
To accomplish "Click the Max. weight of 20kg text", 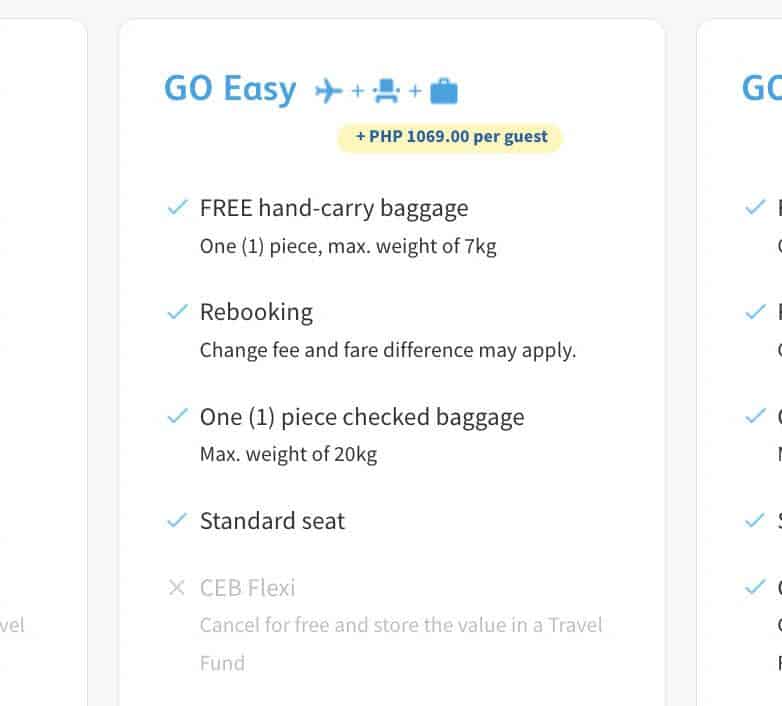I will [x=288, y=454].
